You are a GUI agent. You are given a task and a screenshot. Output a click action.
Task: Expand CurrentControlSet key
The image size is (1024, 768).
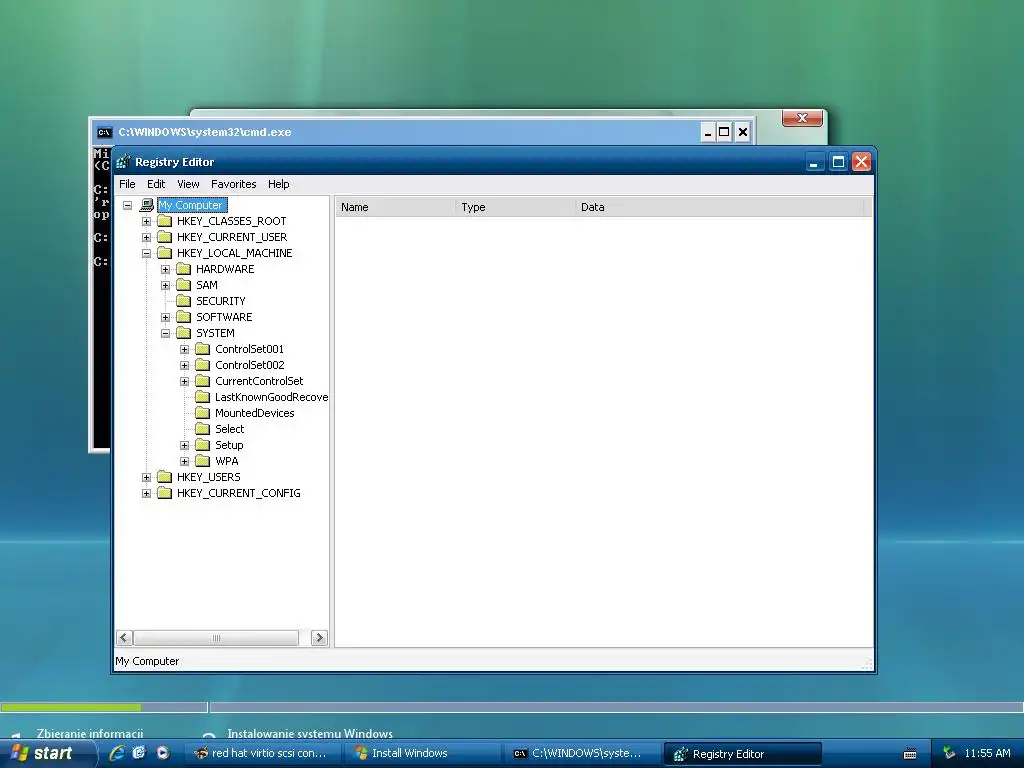[x=184, y=381]
